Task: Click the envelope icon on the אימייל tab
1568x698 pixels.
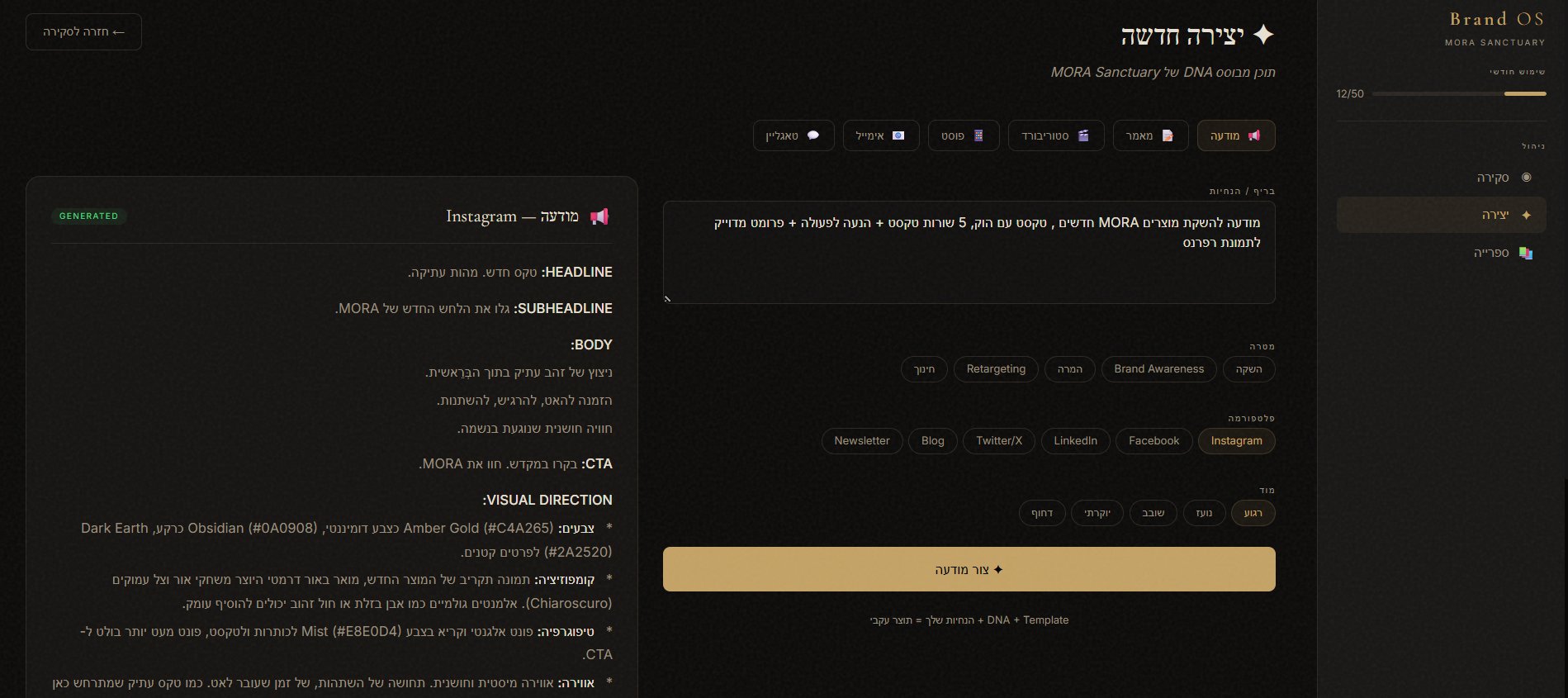Action: tap(898, 135)
